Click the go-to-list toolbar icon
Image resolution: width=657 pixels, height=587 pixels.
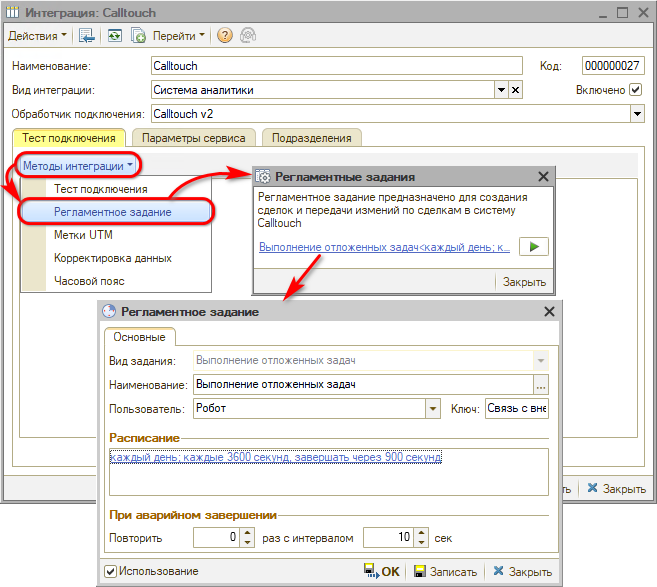coord(87,36)
